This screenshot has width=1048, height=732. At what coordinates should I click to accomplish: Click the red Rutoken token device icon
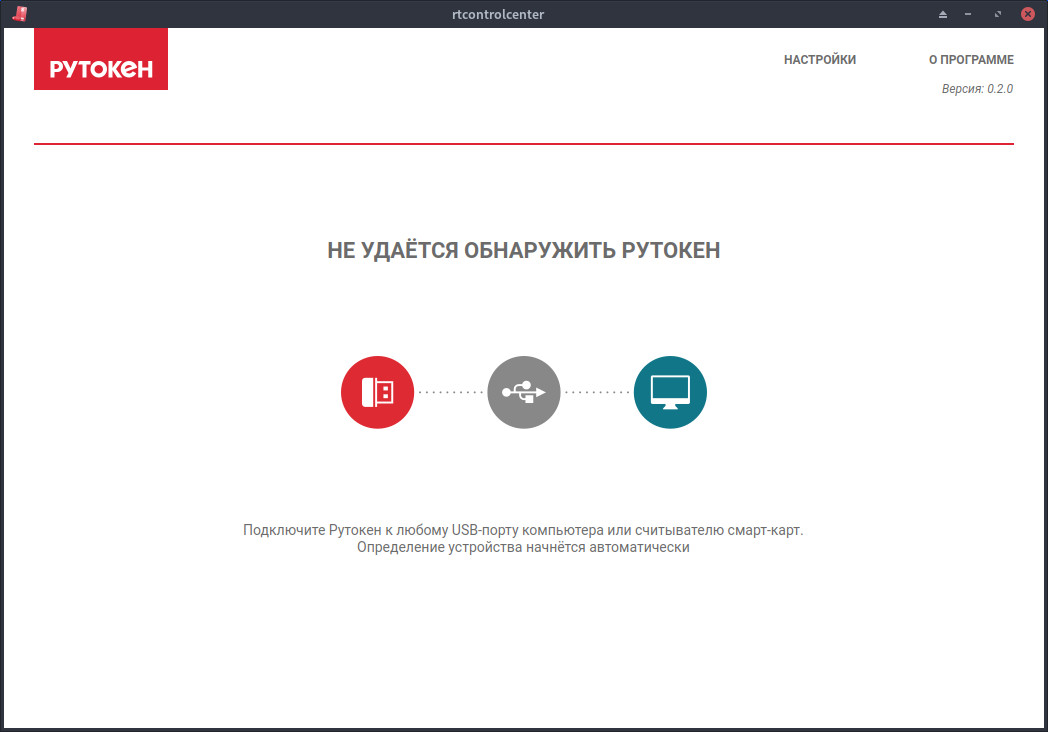pos(378,392)
